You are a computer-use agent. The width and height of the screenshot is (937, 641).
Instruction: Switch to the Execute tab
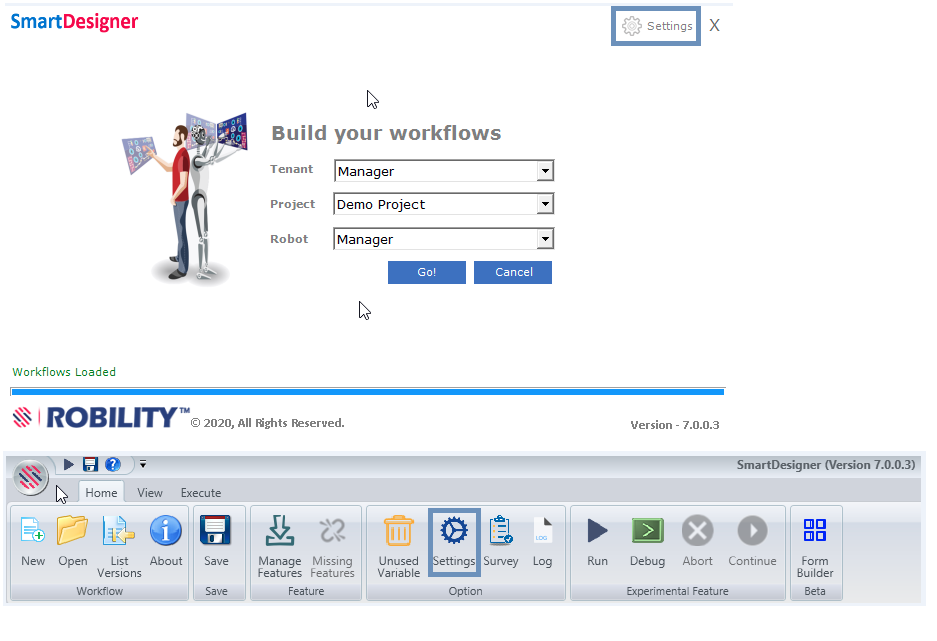pos(200,492)
